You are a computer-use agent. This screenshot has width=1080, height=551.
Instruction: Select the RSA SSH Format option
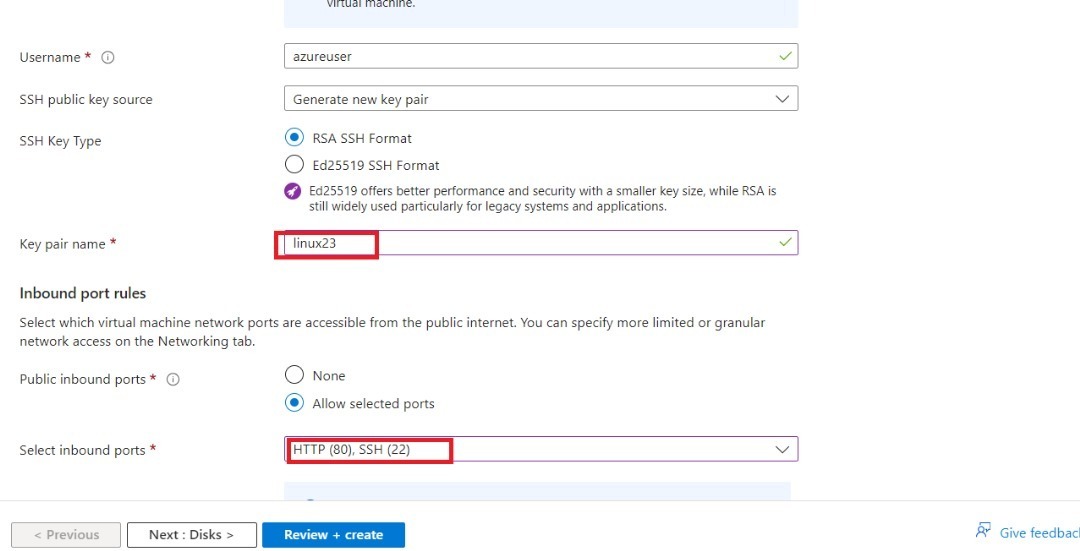(294, 138)
